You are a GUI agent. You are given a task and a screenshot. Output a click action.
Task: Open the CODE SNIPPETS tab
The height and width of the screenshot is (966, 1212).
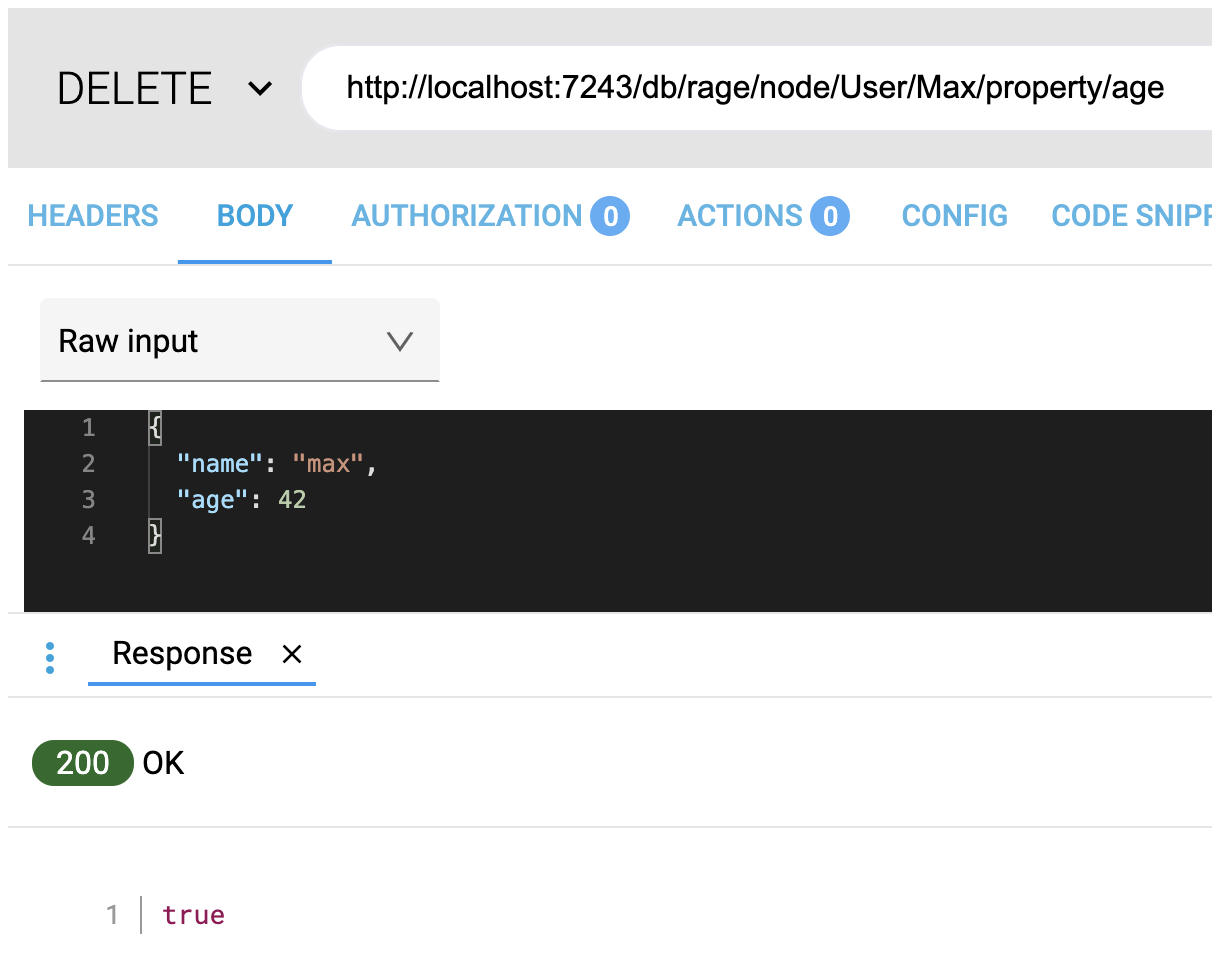coord(1130,216)
